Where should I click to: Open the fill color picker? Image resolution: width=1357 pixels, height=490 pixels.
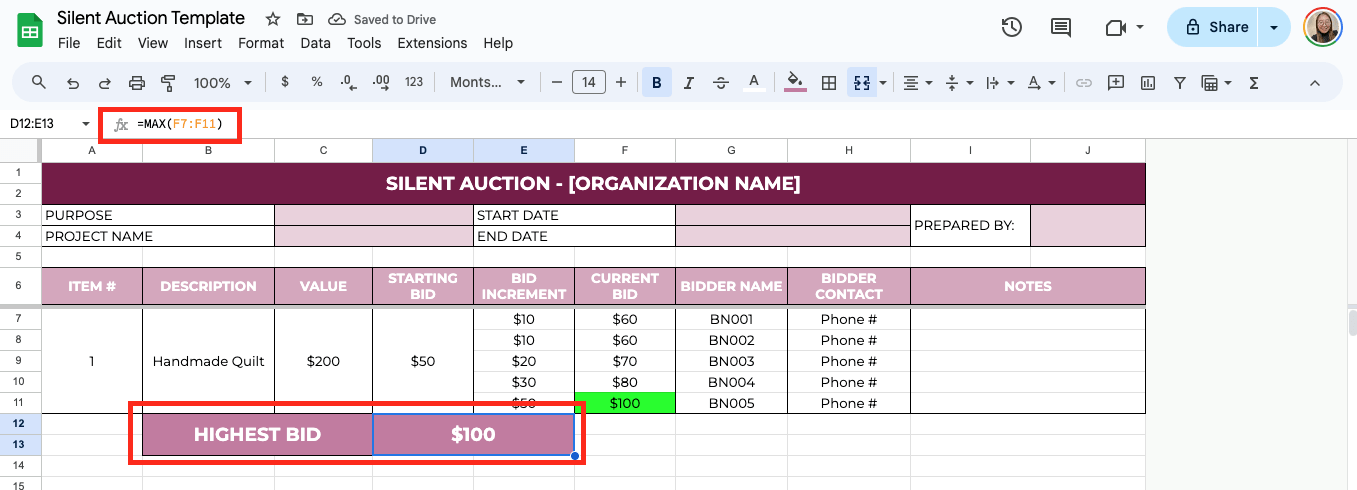click(795, 83)
